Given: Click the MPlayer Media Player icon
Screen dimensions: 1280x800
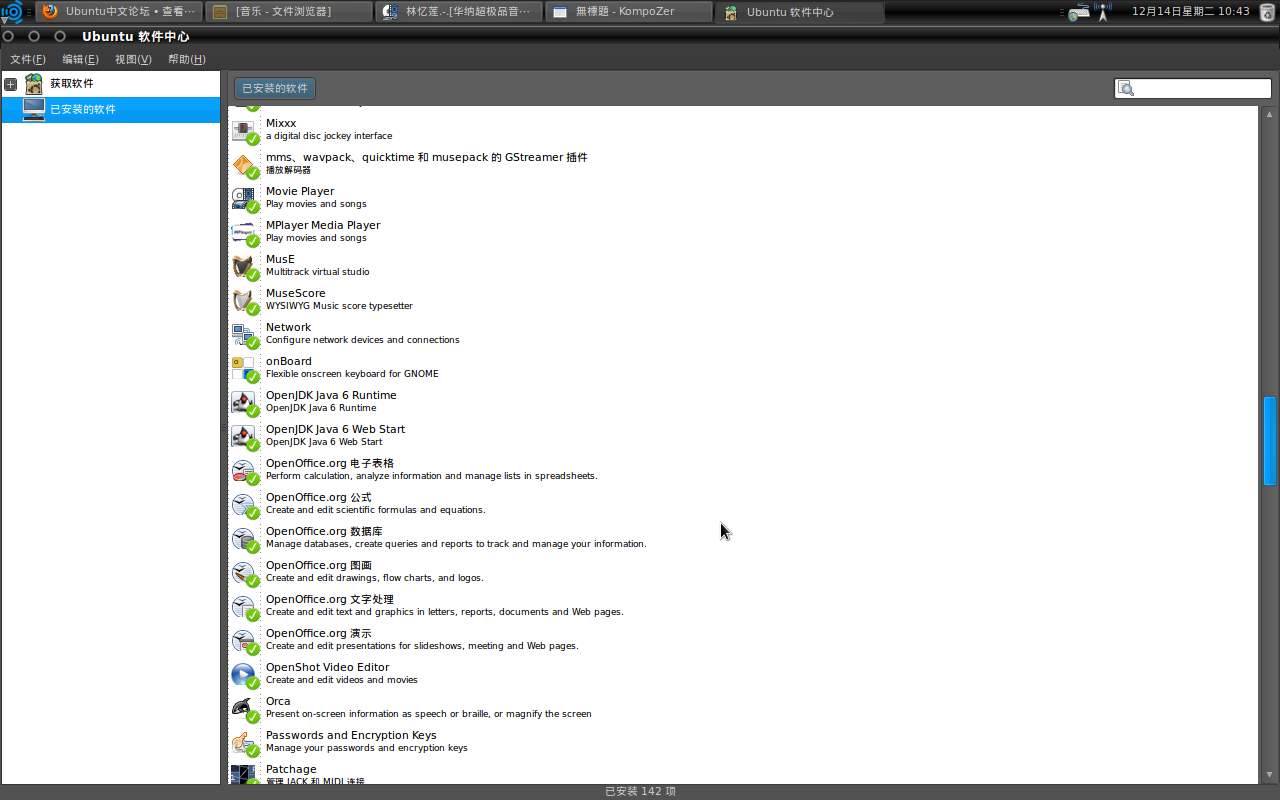Looking at the screenshot, I should click(244, 232).
